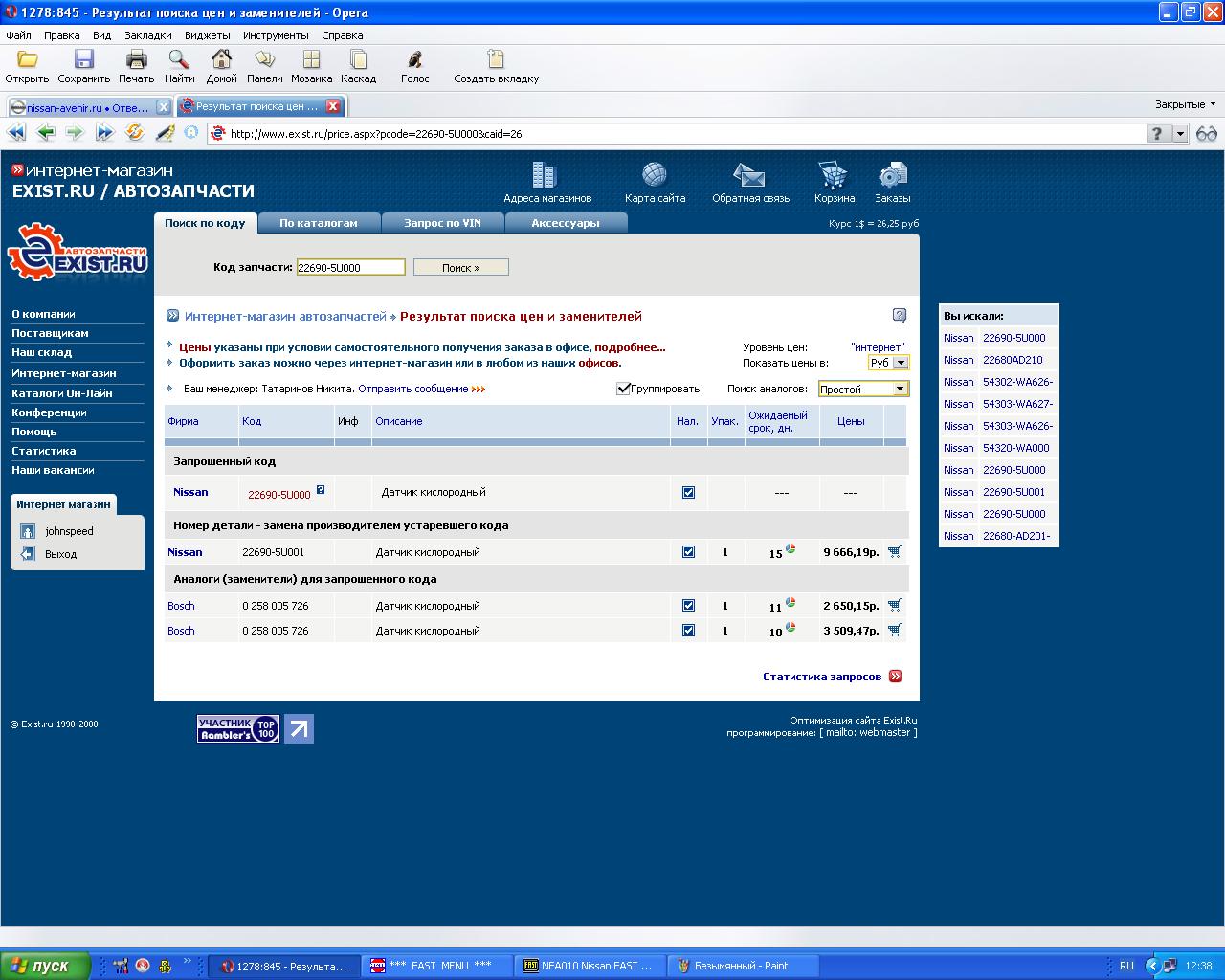Add Bosch 3 509,47р. item to cart
The width and height of the screenshot is (1225, 980).
point(895,630)
